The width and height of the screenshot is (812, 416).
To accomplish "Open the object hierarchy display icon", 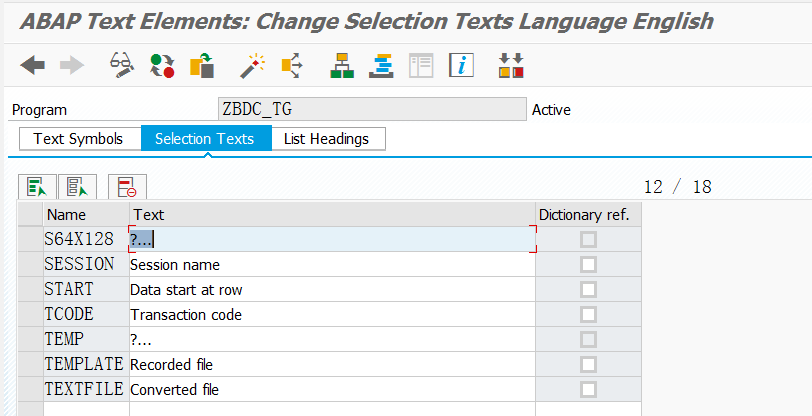I will coord(343,66).
